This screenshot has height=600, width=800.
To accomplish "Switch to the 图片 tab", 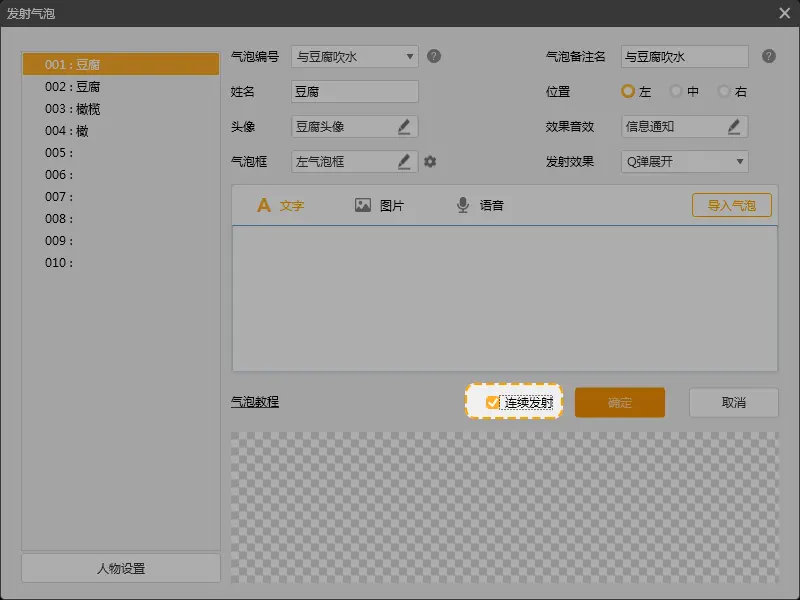I will coord(379,205).
